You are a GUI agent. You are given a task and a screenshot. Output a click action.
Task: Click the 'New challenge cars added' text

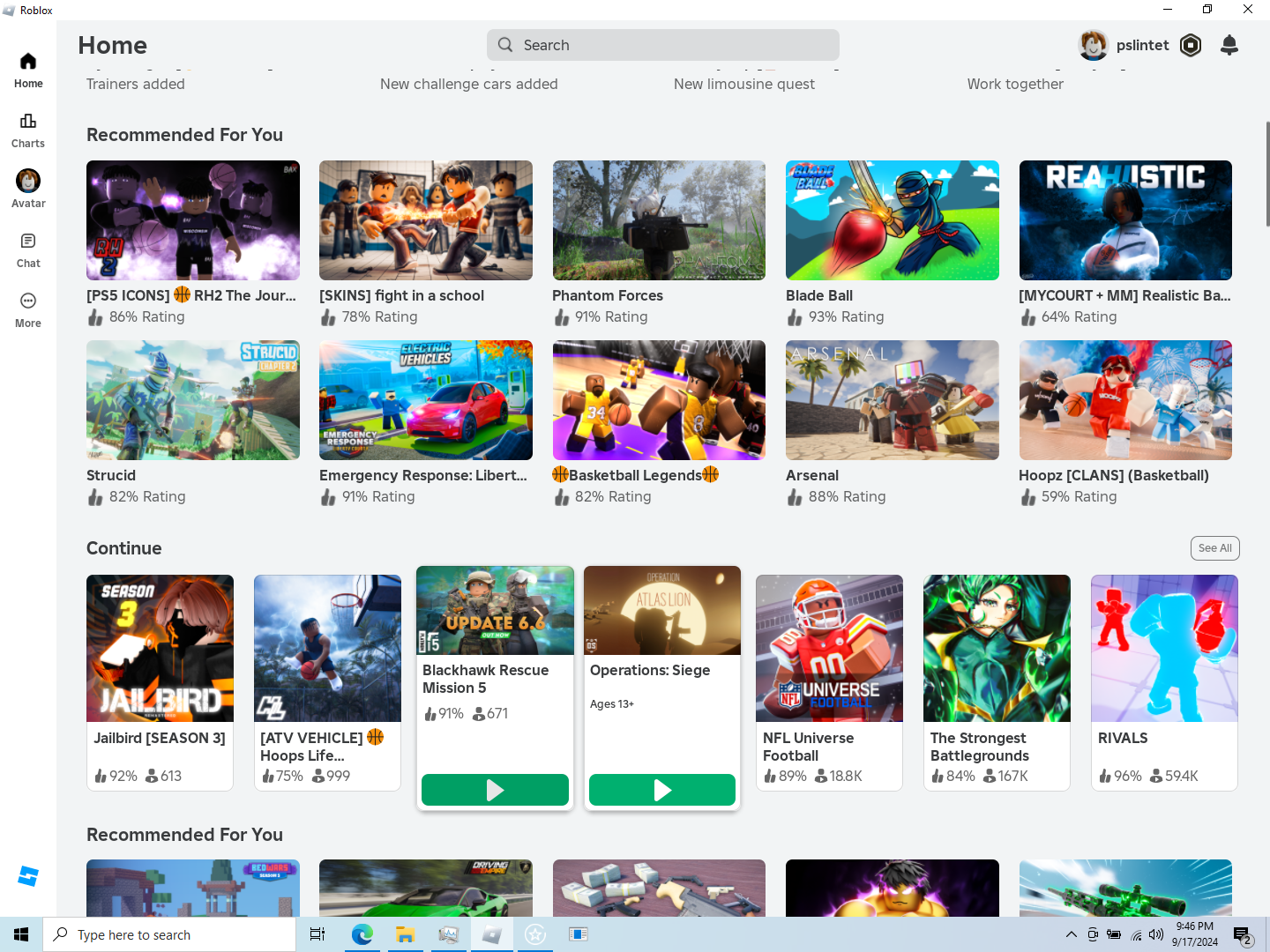click(469, 84)
